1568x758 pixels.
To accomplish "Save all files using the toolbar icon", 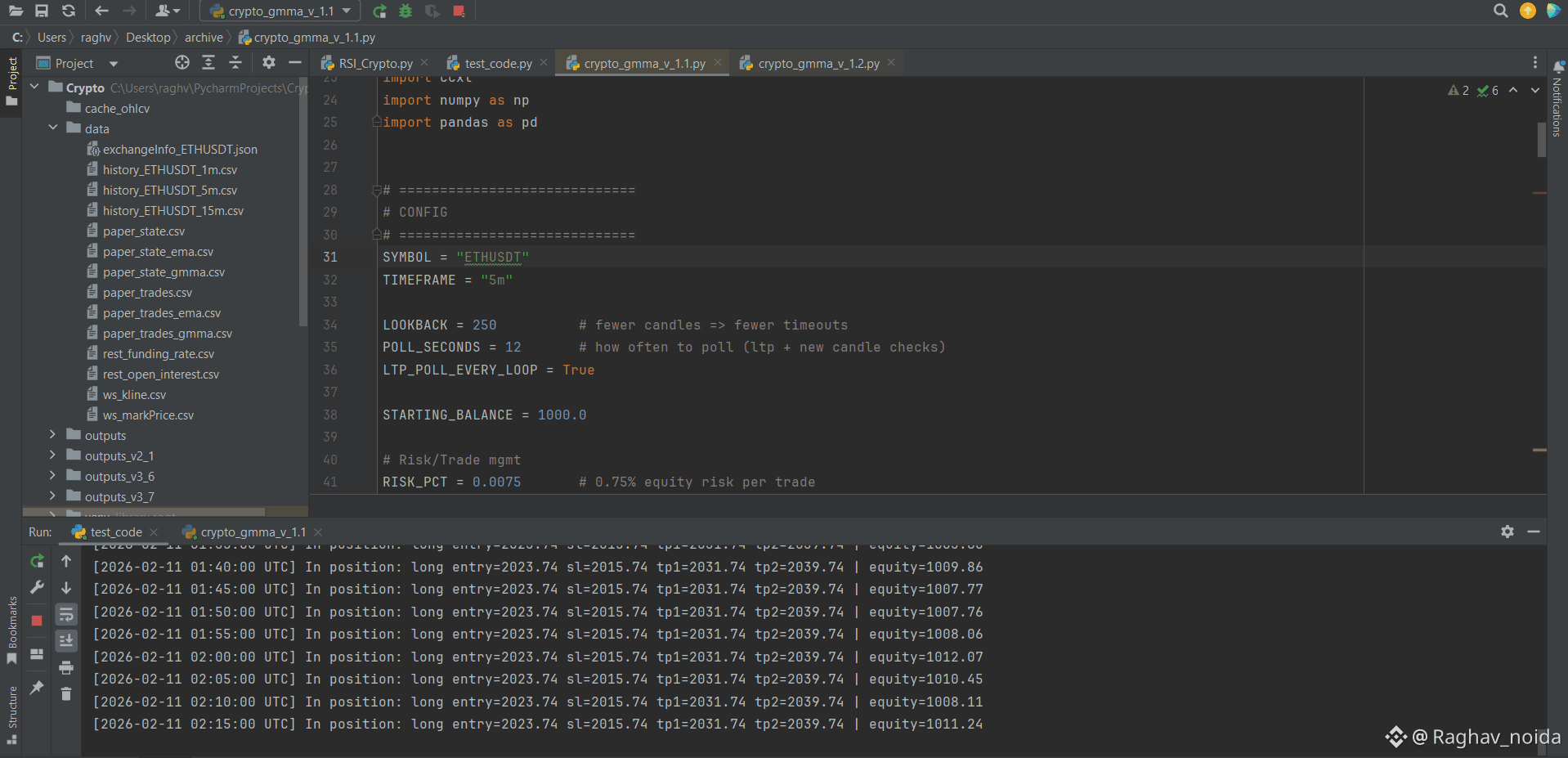I will tap(42, 11).
